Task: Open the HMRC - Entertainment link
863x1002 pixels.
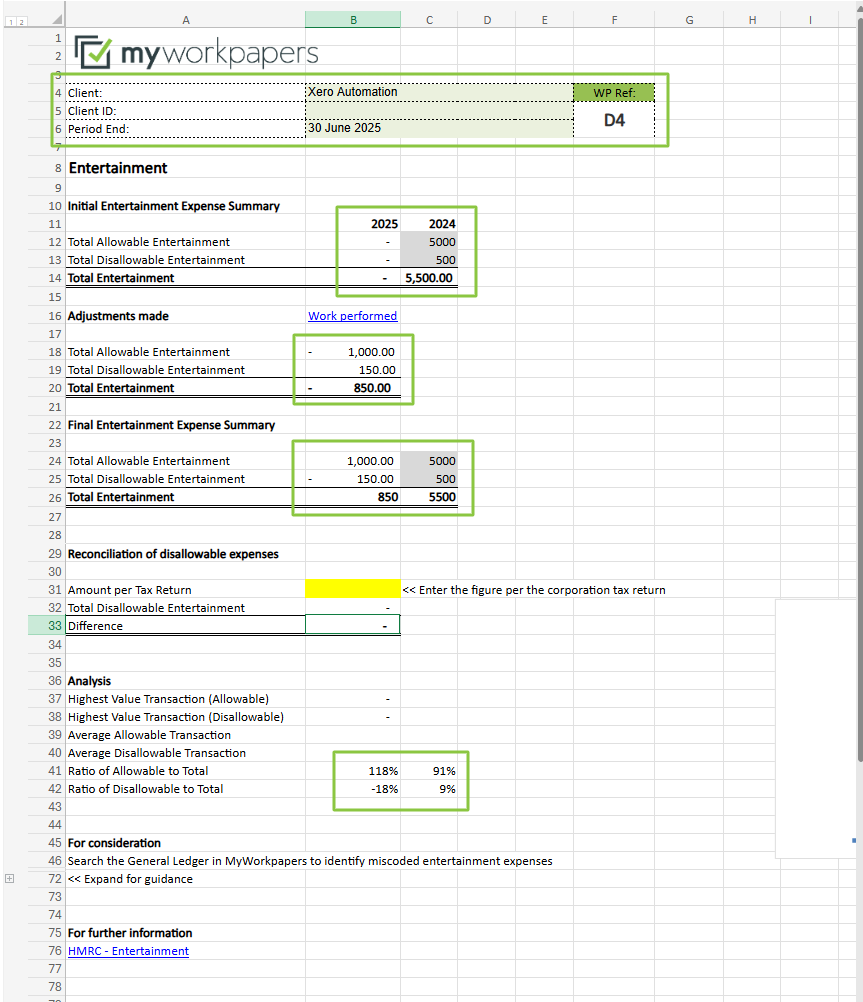Action: [x=128, y=951]
